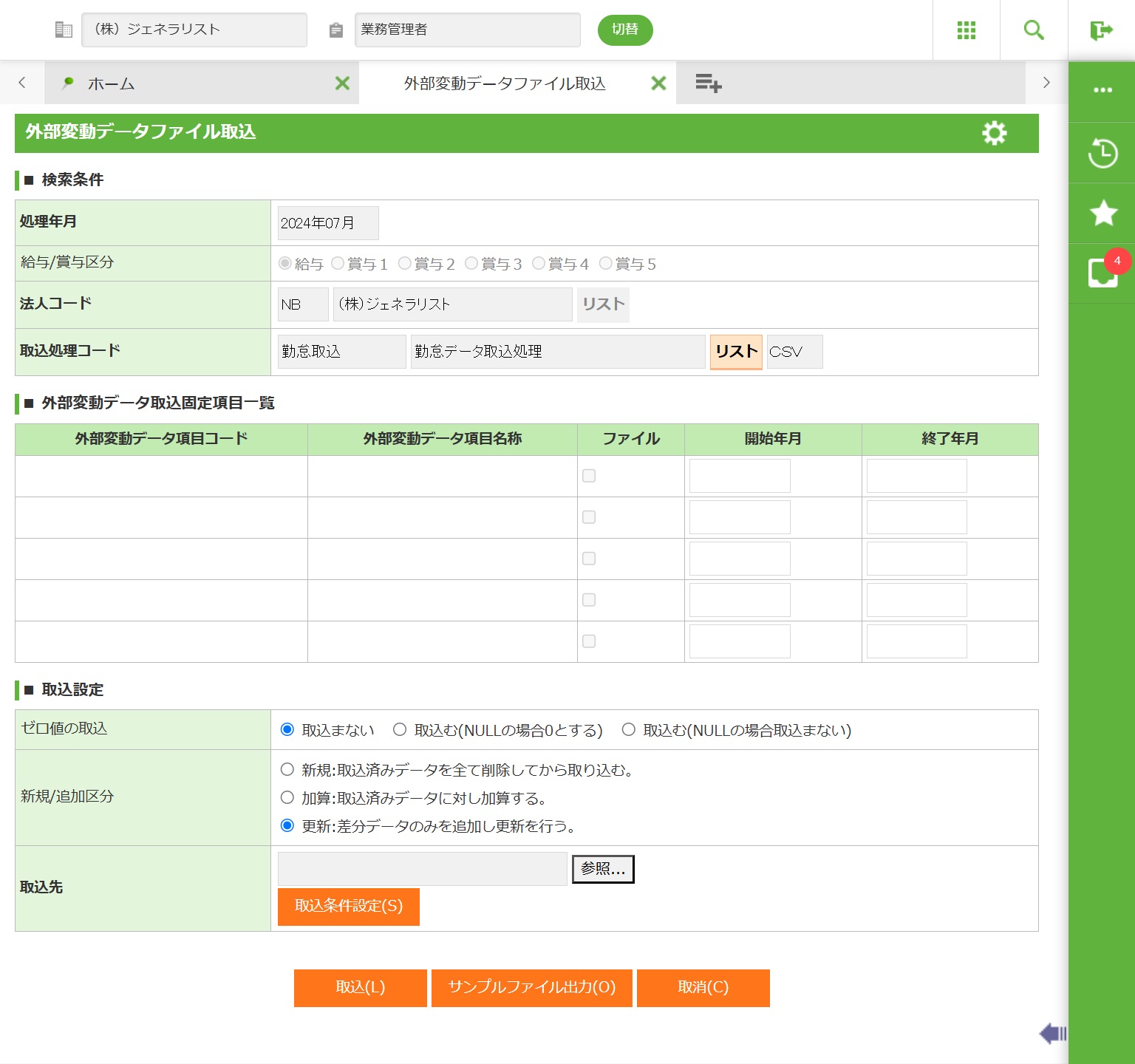This screenshot has width=1135, height=1064.
Task: Open the settings gear icon
Action: (x=994, y=133)
